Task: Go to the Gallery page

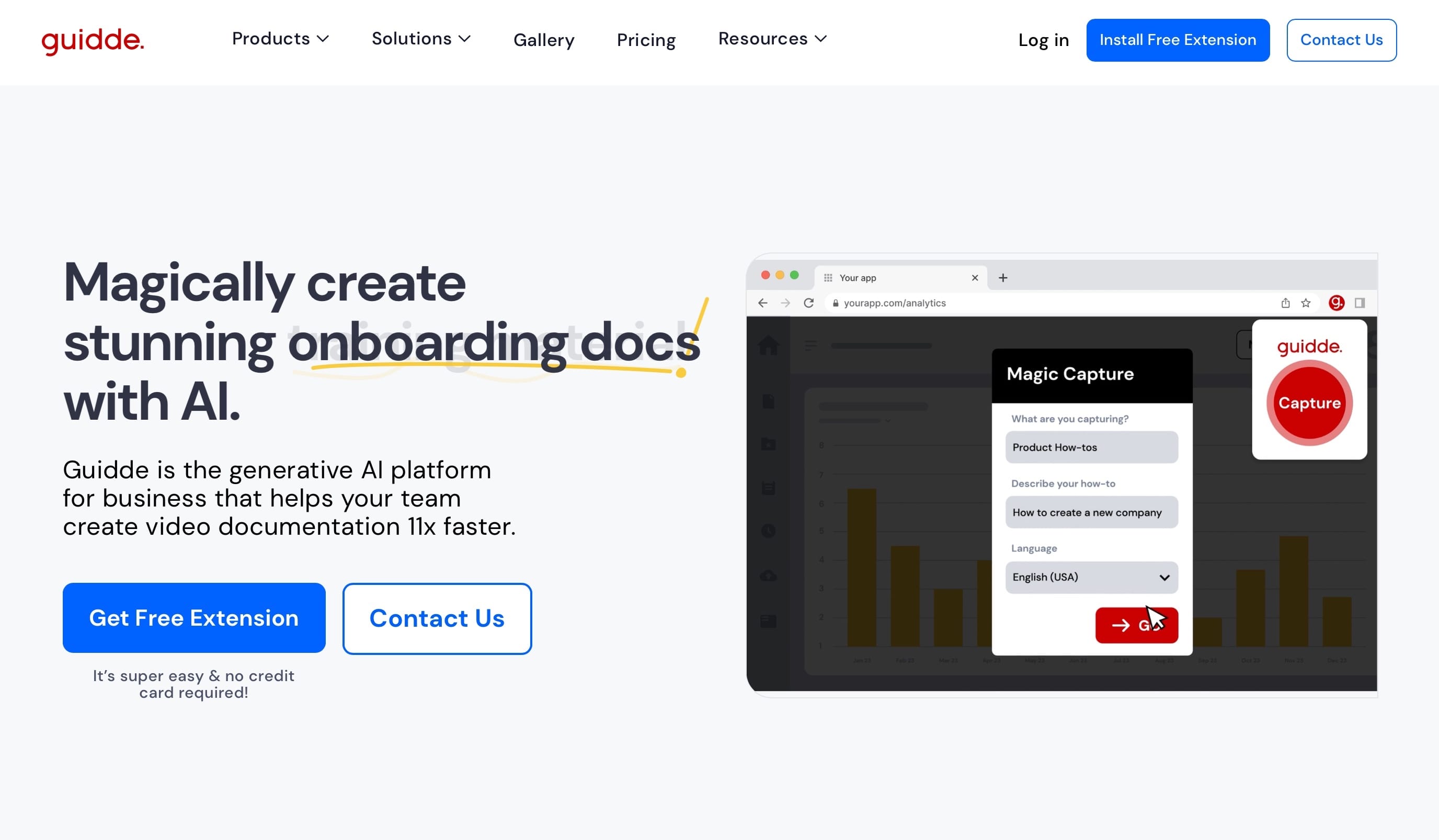Action: click(544, 40)
